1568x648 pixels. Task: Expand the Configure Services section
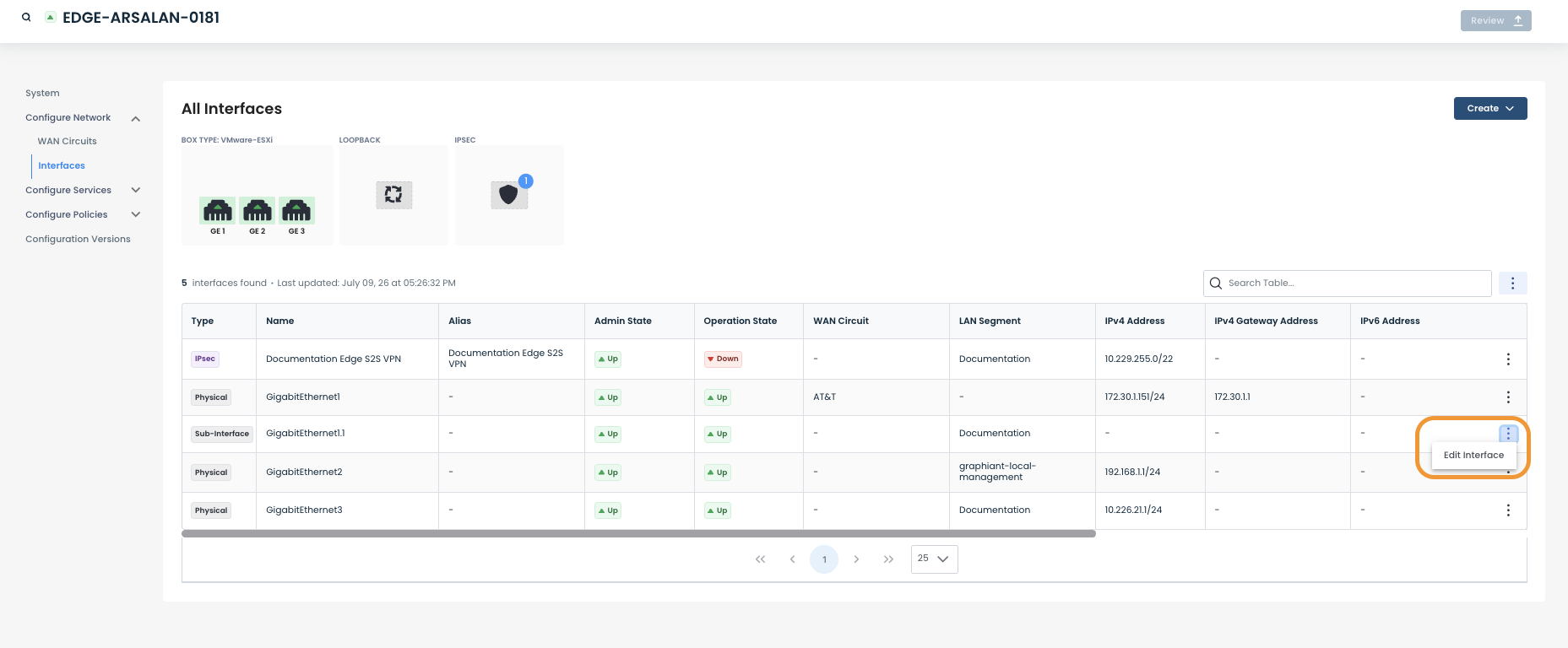click(136, 191)
